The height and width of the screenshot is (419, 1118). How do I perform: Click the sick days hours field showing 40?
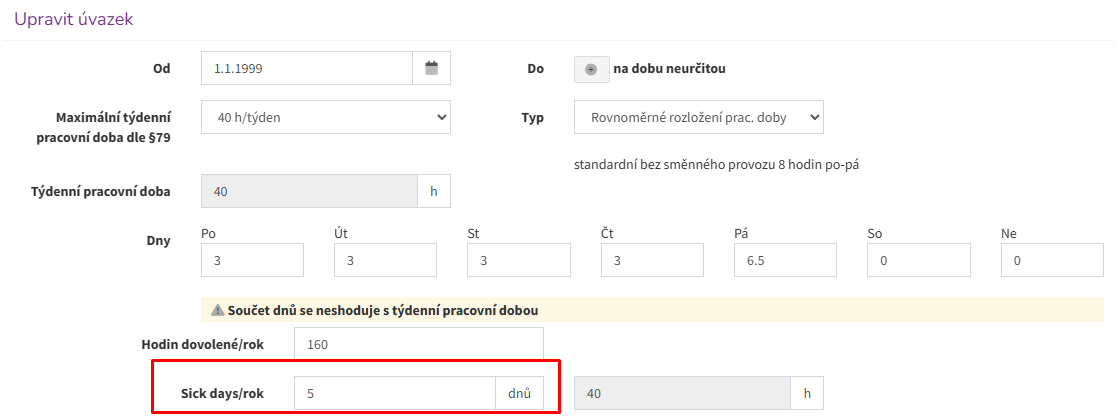(682, 393)
